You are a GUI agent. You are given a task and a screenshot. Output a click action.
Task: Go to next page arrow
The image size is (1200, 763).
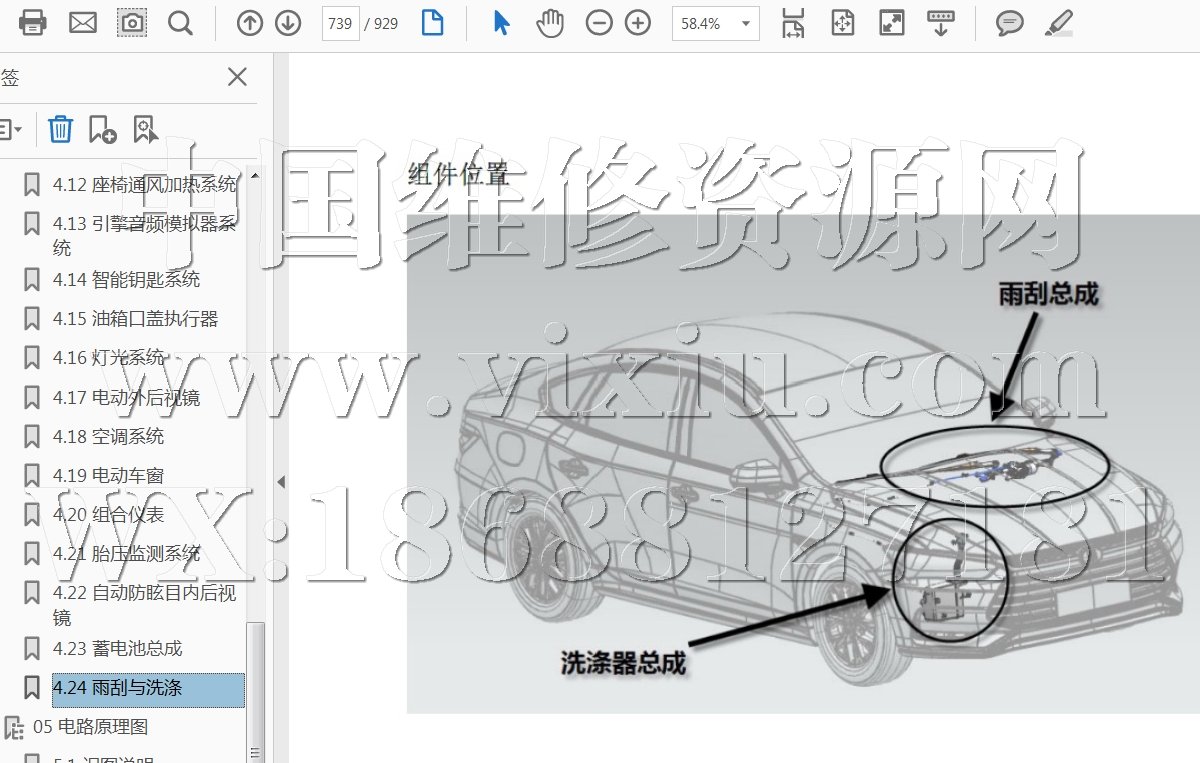pyautogui.click(x=288, y=23)
